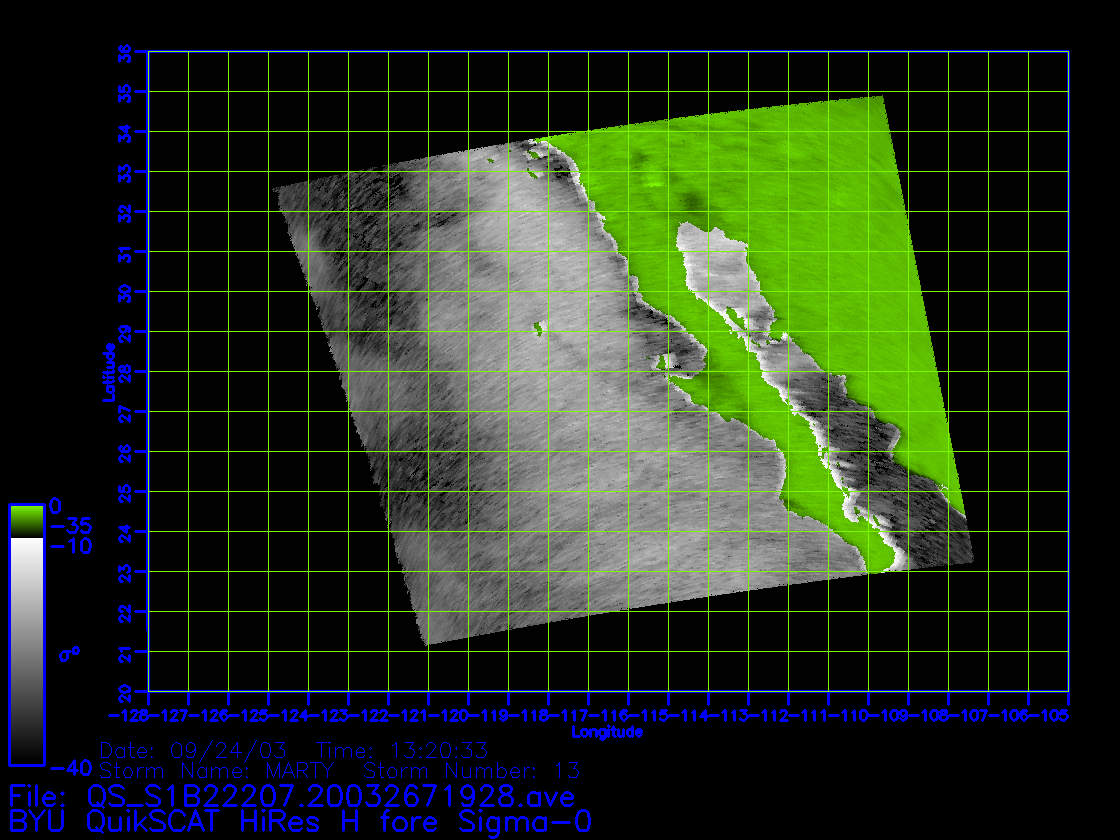Click the Latitude axis title
Screen dimensions: 1120x840
point(106,372)
